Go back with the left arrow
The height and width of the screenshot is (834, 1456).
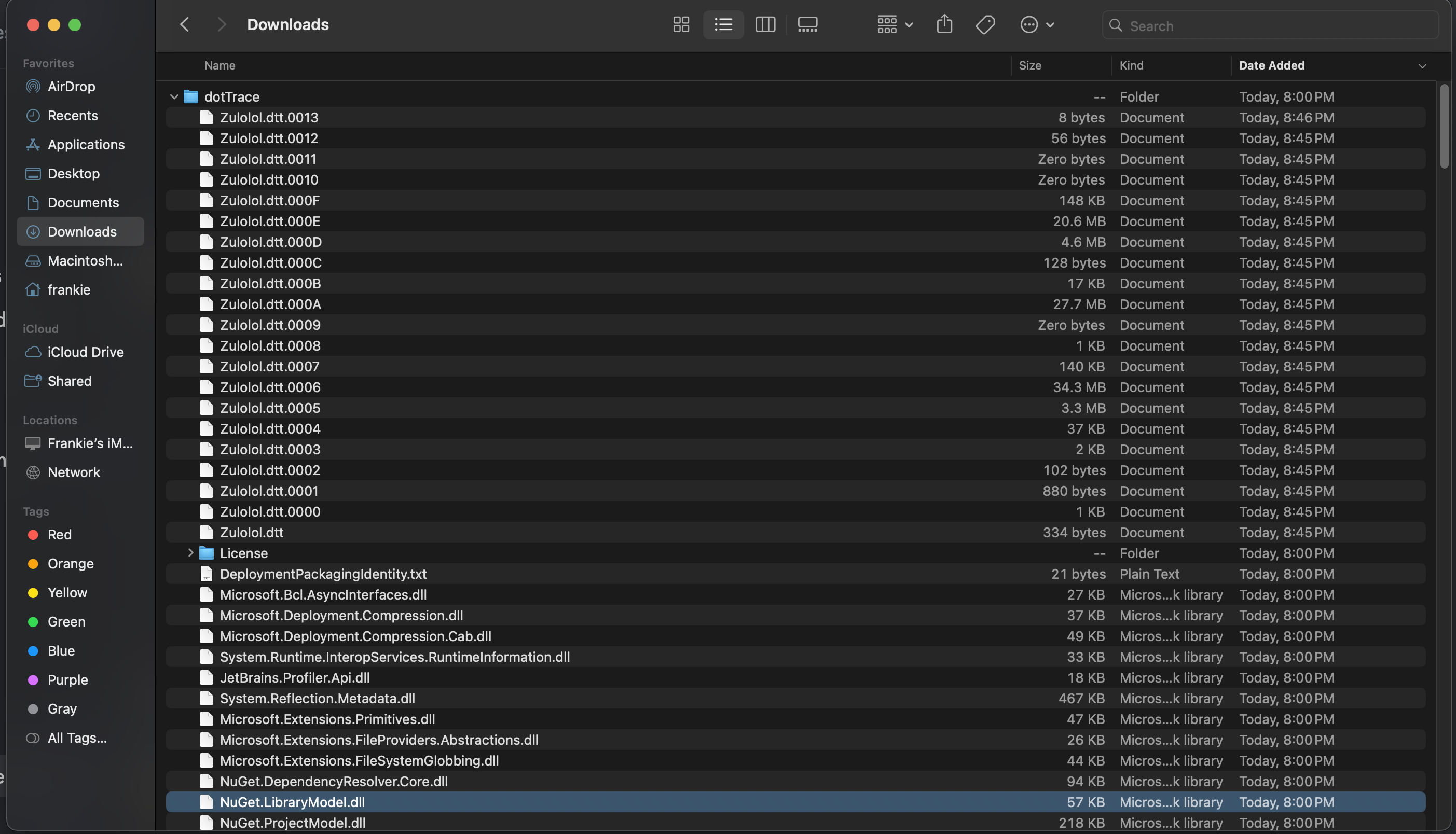(x=185, y=24)
